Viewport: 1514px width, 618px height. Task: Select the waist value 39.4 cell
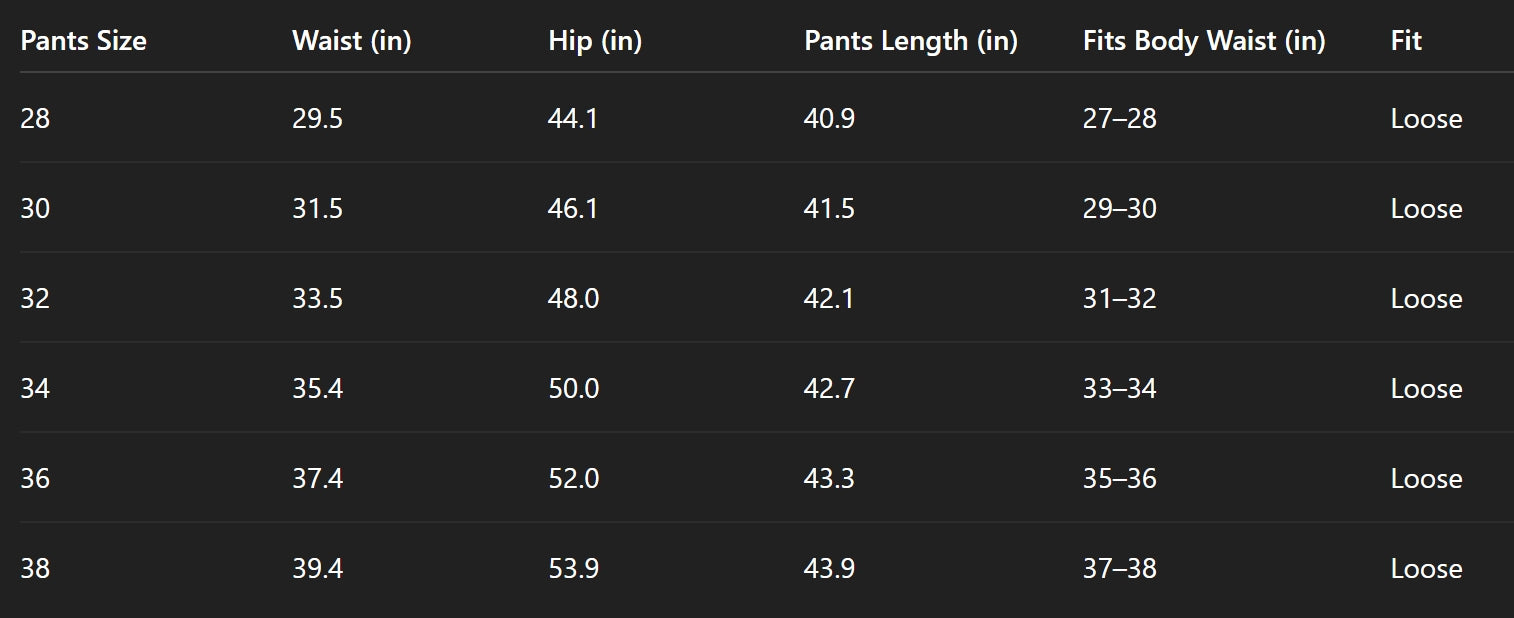(x=318, y=569)
